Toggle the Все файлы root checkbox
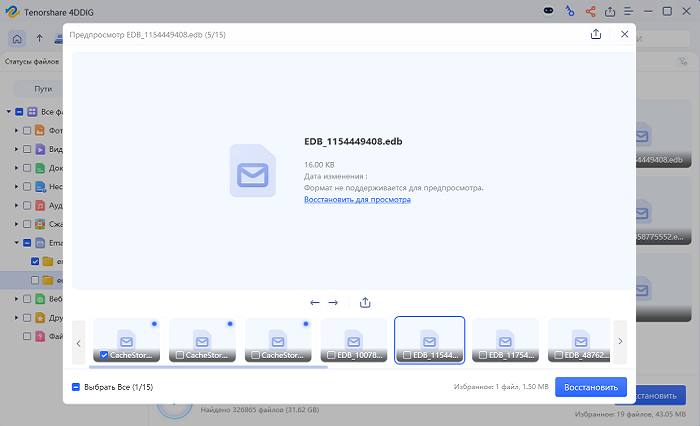Screen dimensions: 700x426 tap(19, 112)
